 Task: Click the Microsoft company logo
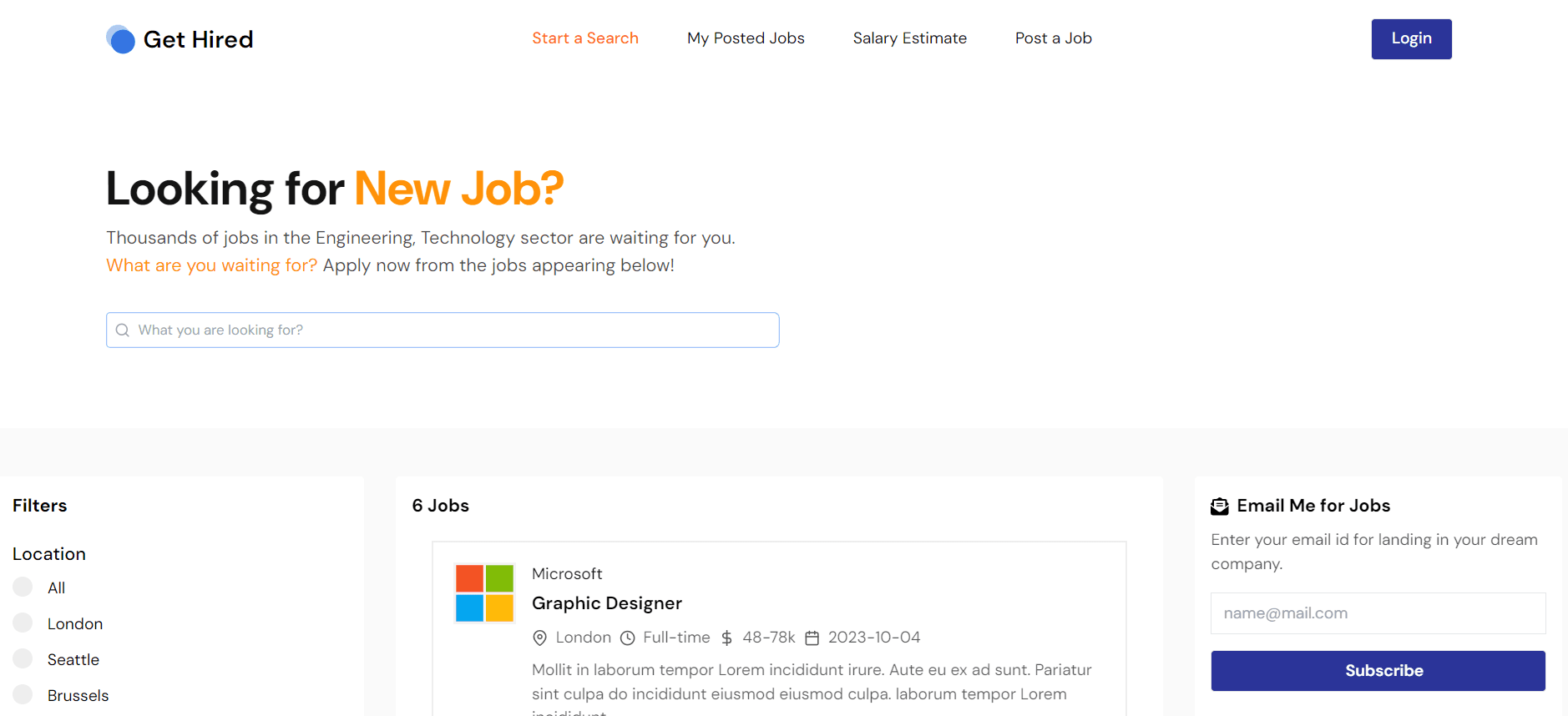484,593
